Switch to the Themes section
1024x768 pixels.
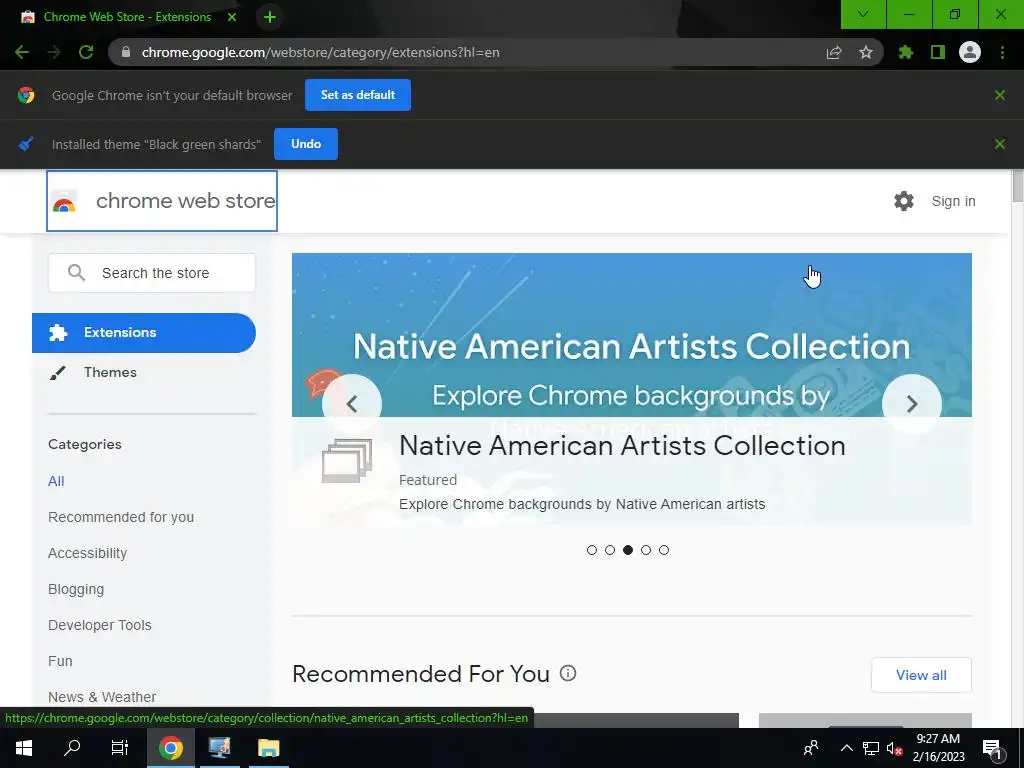click(110, 372)
